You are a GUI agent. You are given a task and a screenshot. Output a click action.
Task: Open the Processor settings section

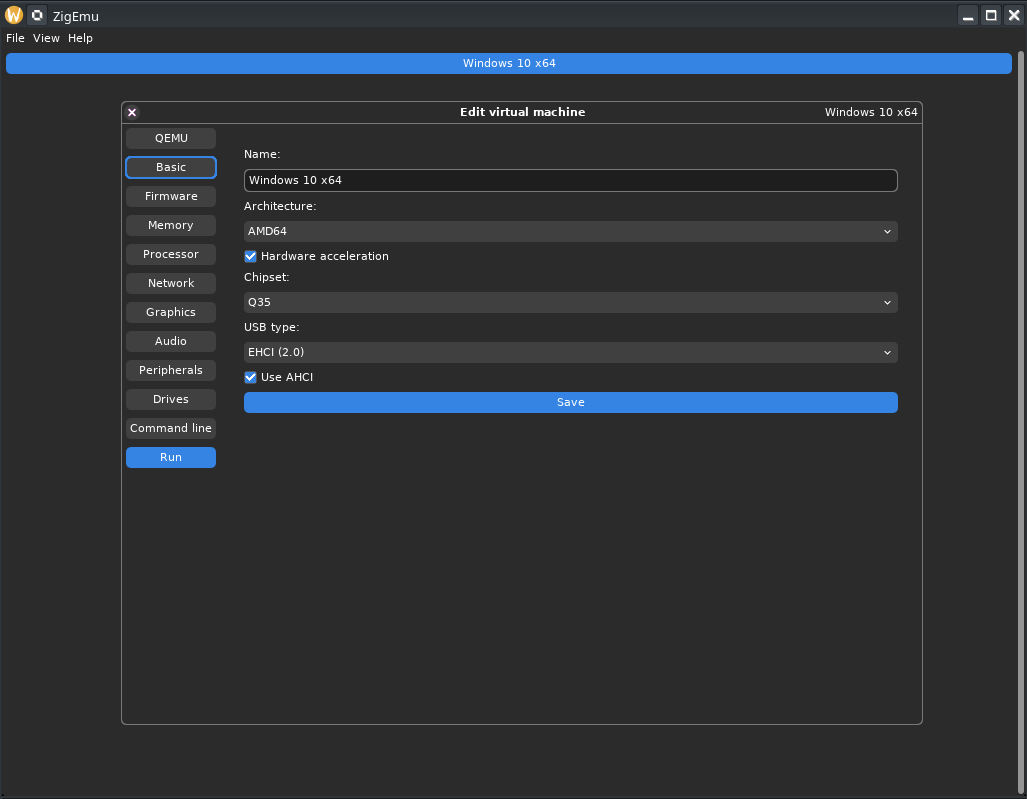pos(171,254)
